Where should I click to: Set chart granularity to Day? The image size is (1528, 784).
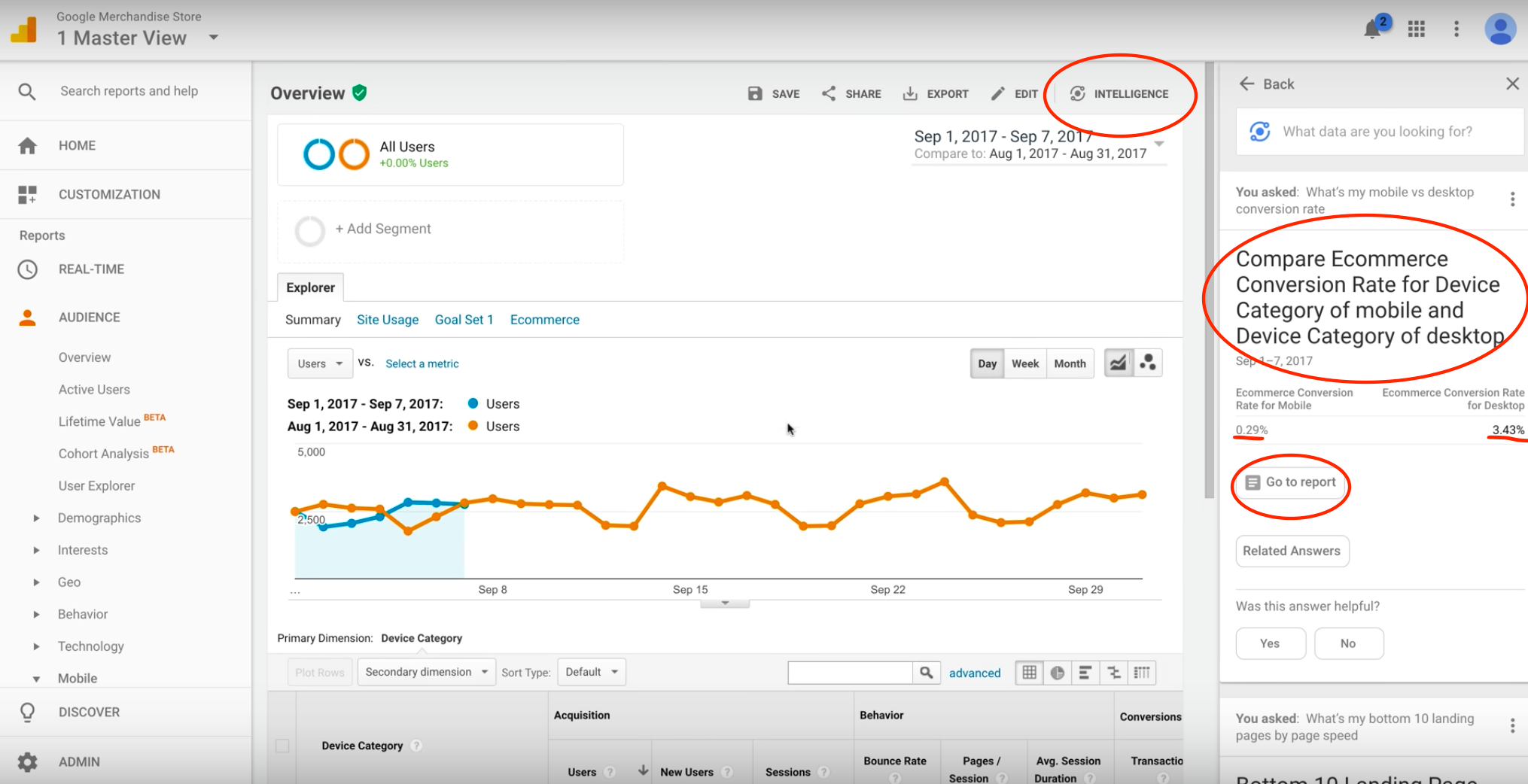click(x=987, y=363)
